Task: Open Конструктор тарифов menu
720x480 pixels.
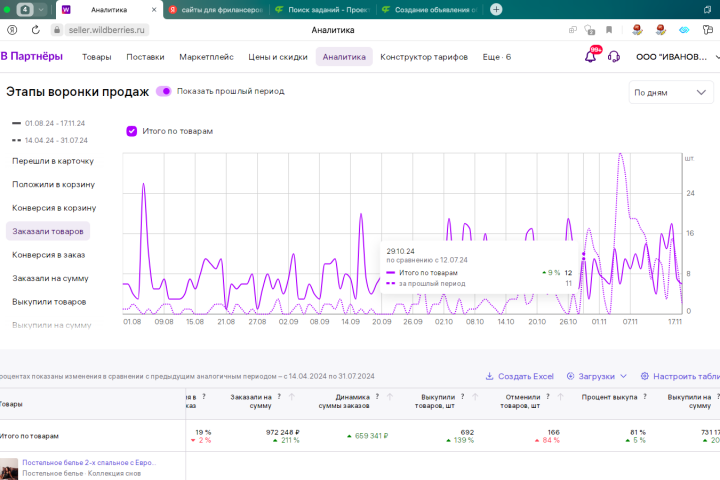Action: [x=424, y=57]
